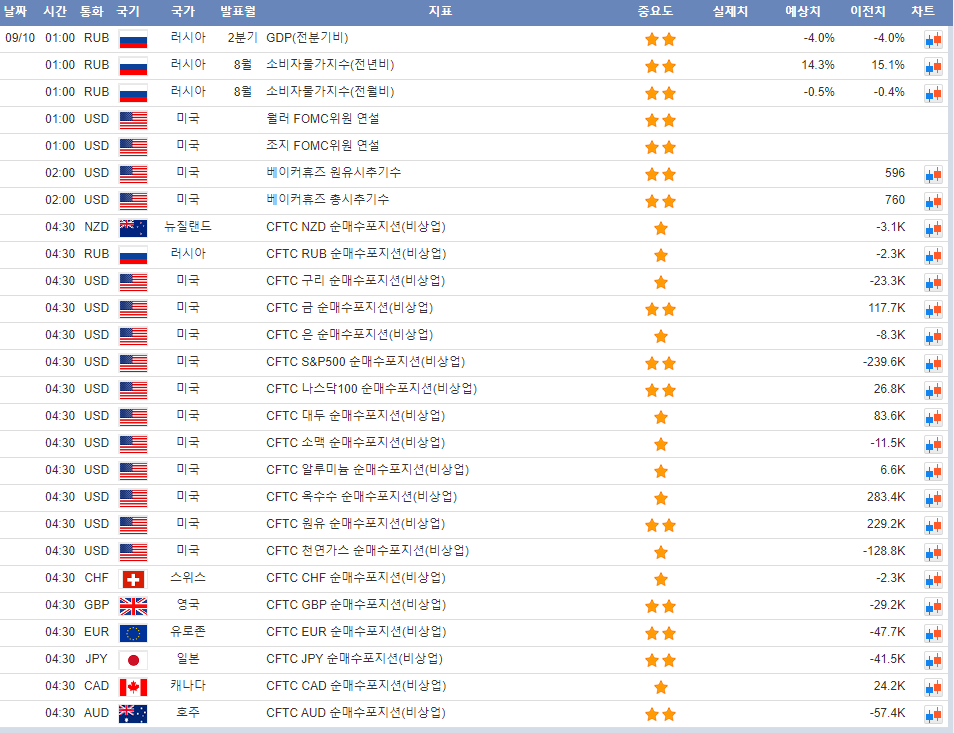Show chart for CFTC 원유 순매수포지션 row
954x733 pixels.
click(933, 525)
